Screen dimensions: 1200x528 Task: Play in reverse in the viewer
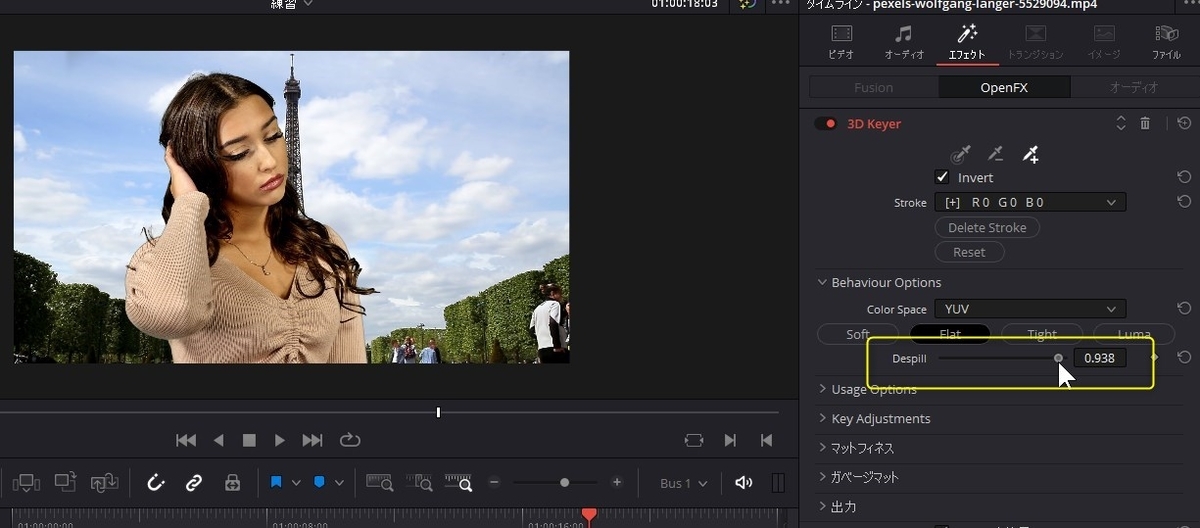coord(218,440)
